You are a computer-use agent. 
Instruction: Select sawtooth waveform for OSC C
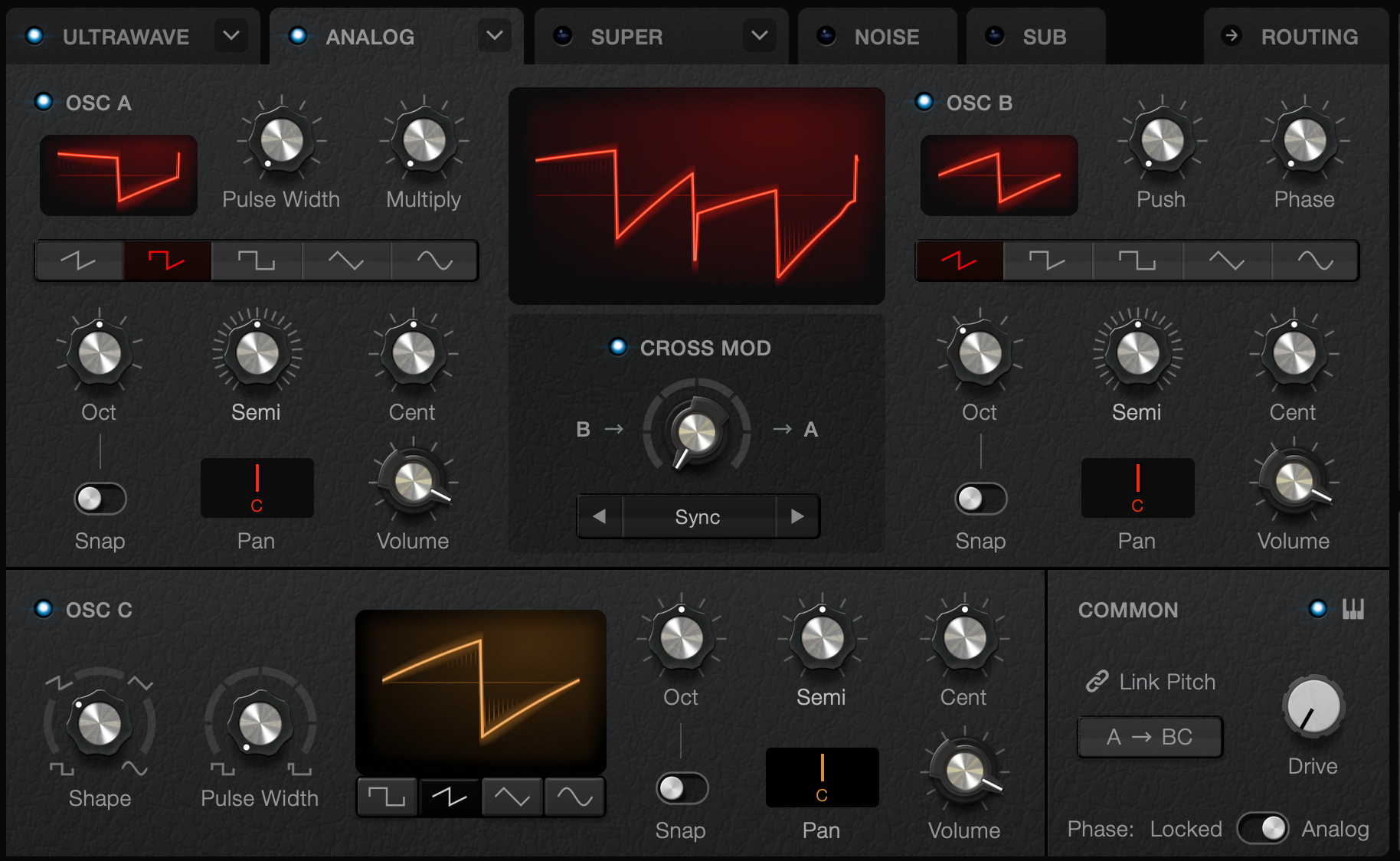click(450, 797)
